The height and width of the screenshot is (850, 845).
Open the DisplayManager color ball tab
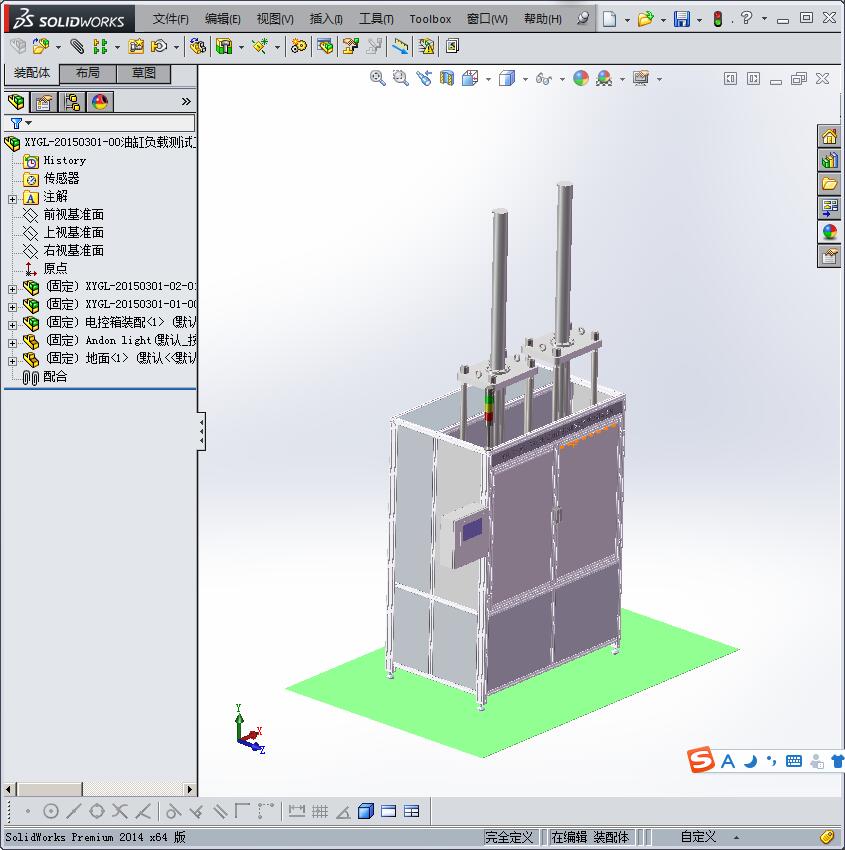(x=99, y=102)
